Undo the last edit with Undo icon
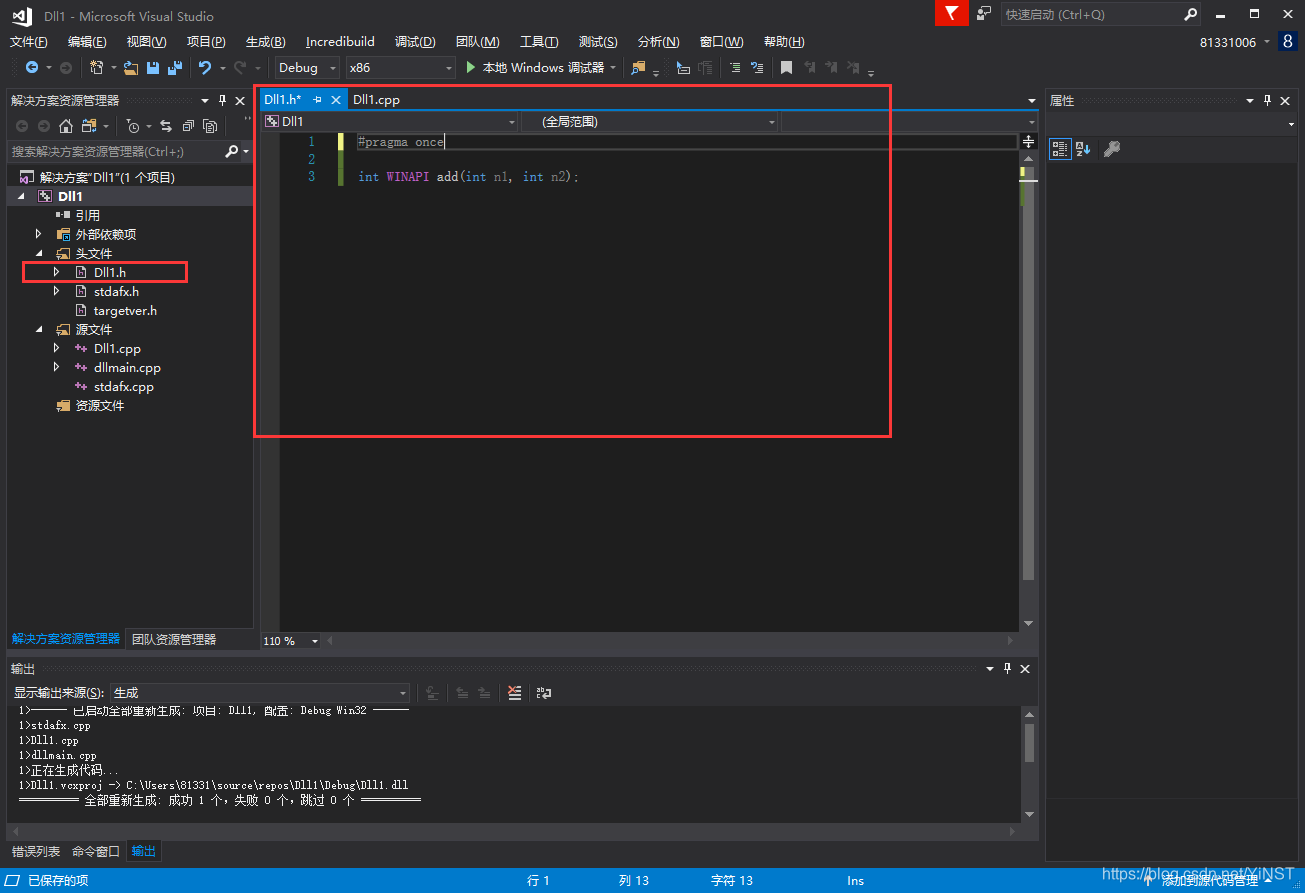The width and height of the screenshot is (1305, 893). click(205, 68)
